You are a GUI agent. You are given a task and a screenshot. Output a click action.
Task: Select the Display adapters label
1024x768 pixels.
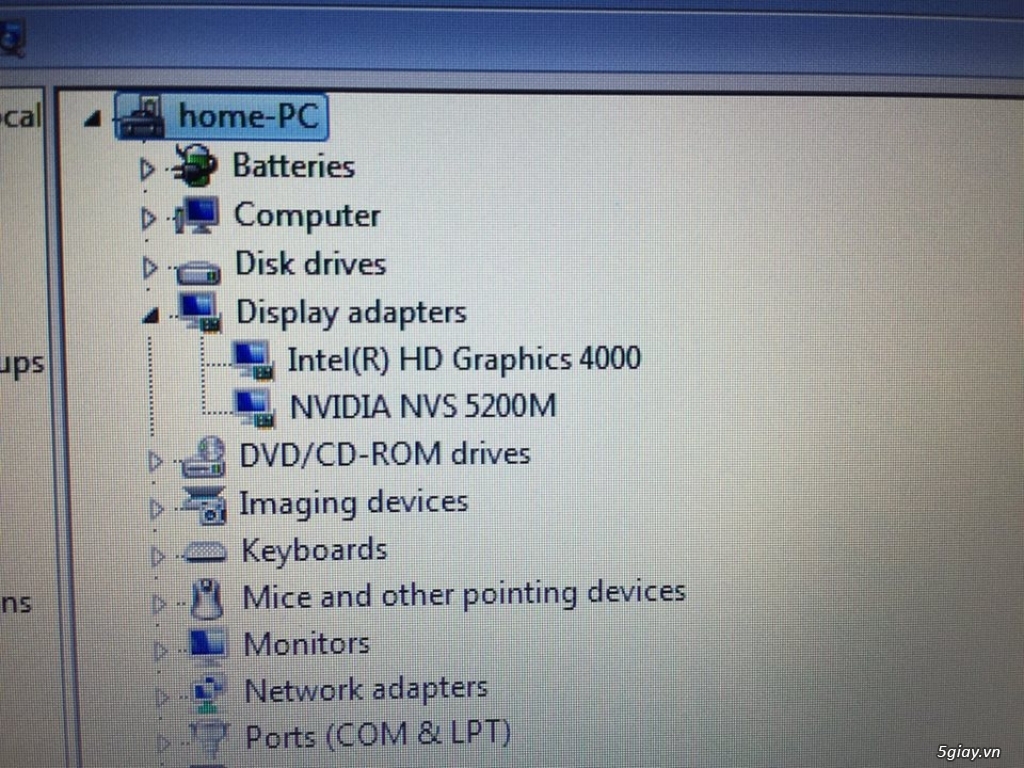(351, 313)
